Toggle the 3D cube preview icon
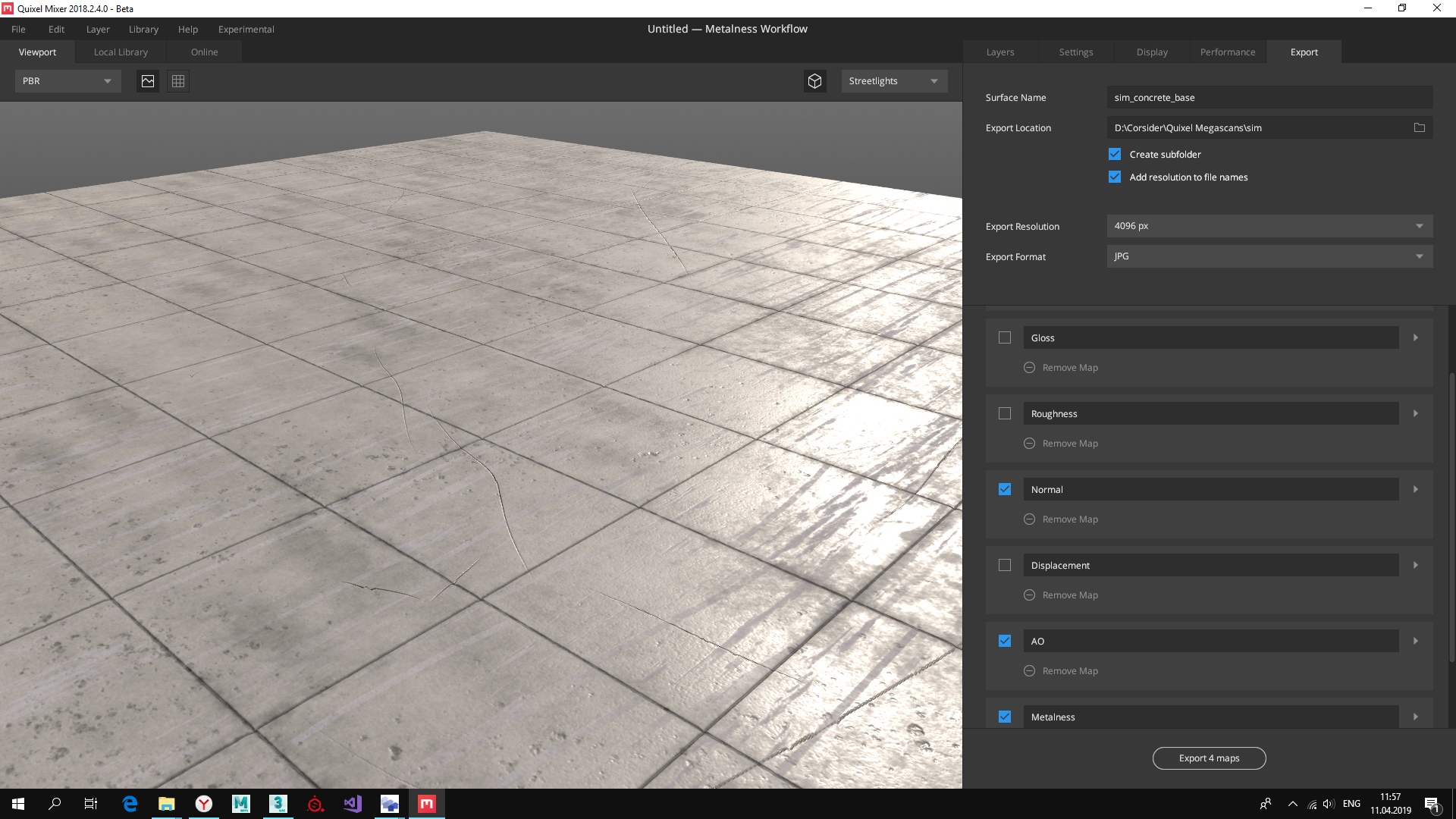1456x819 pixels. pos(814,80)
